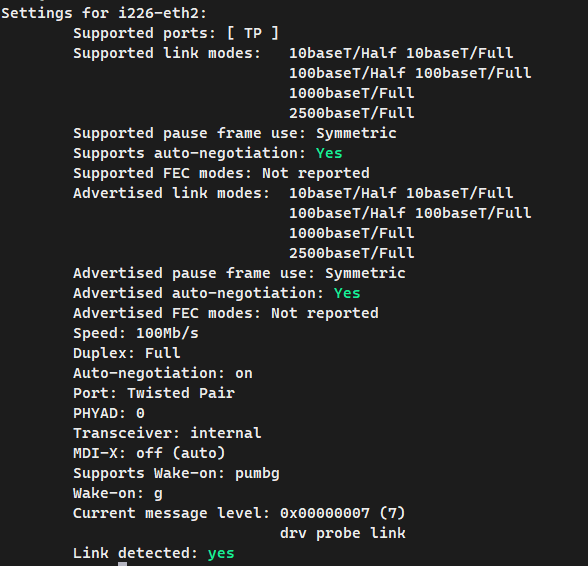The image size is (588, 566).
Task: Click the '0x00000007 (7)' message level value
Action: click(x=343, y=513)
